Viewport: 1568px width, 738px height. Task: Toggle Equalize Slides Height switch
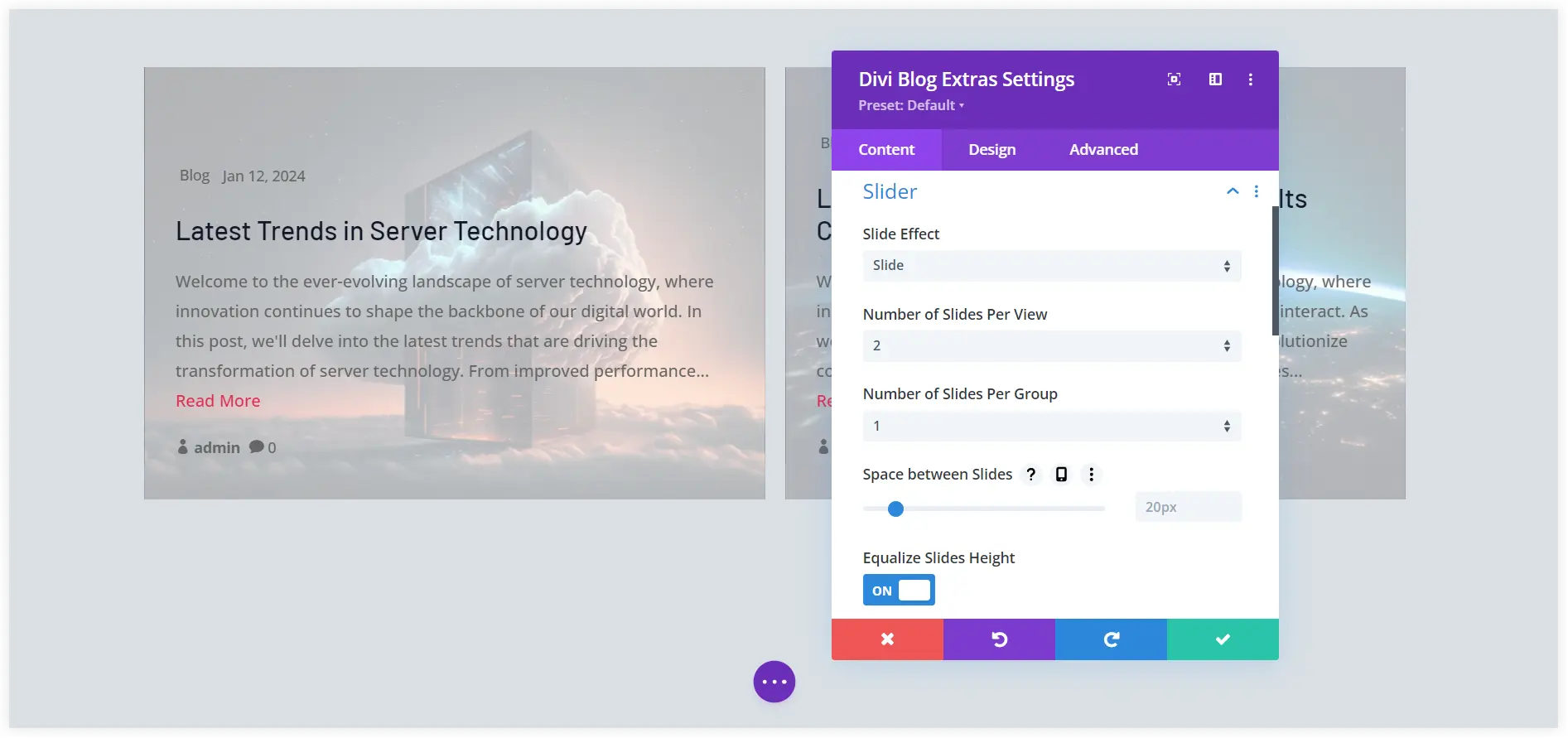899,591
